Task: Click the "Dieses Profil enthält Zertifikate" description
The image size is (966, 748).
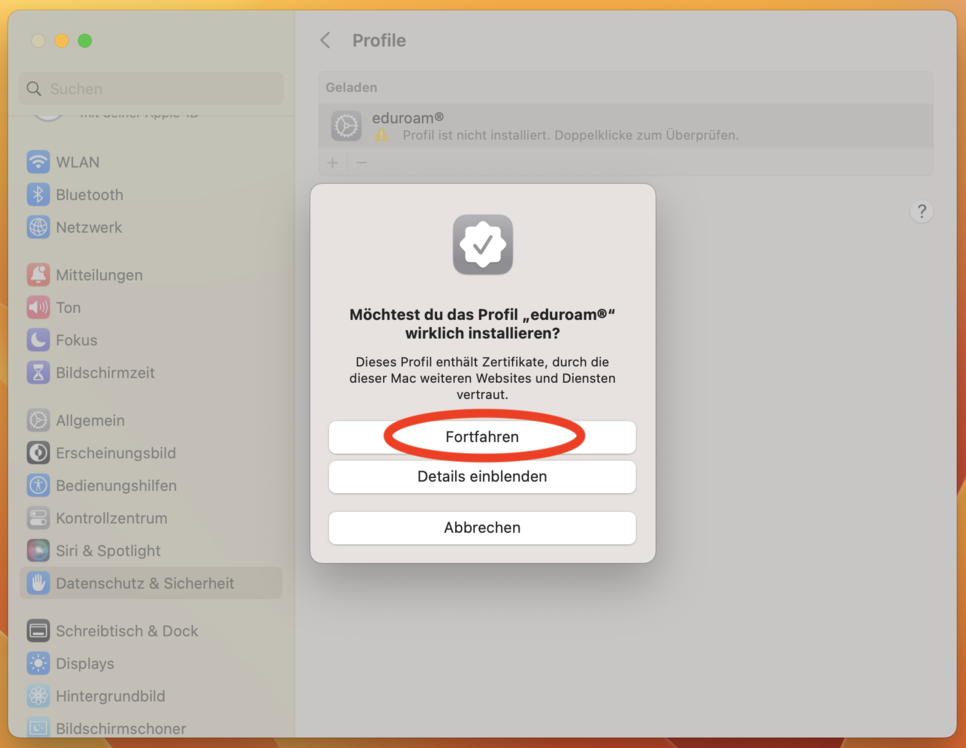Action: tap(482, 378)
